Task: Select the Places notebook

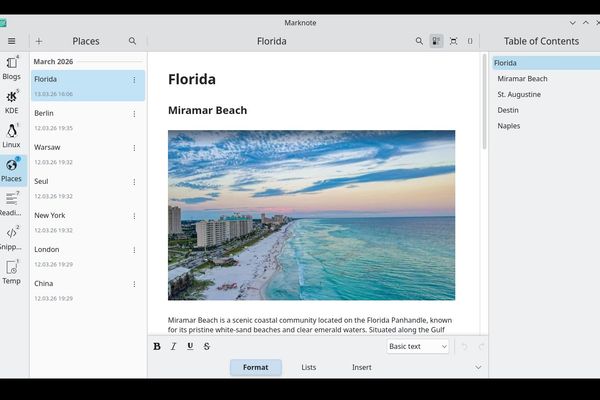Action: click(11, 170)
